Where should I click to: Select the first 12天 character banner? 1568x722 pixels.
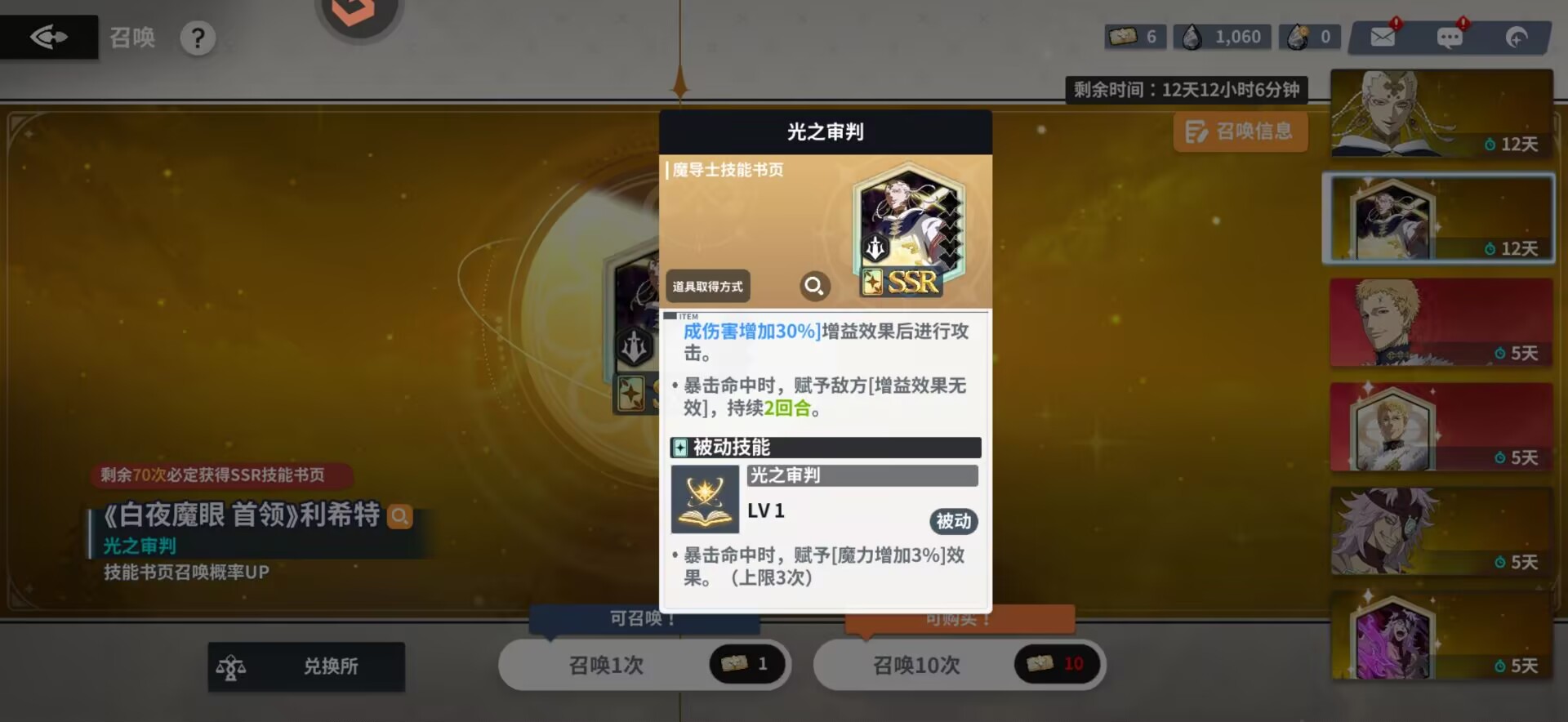(1441, 113)
